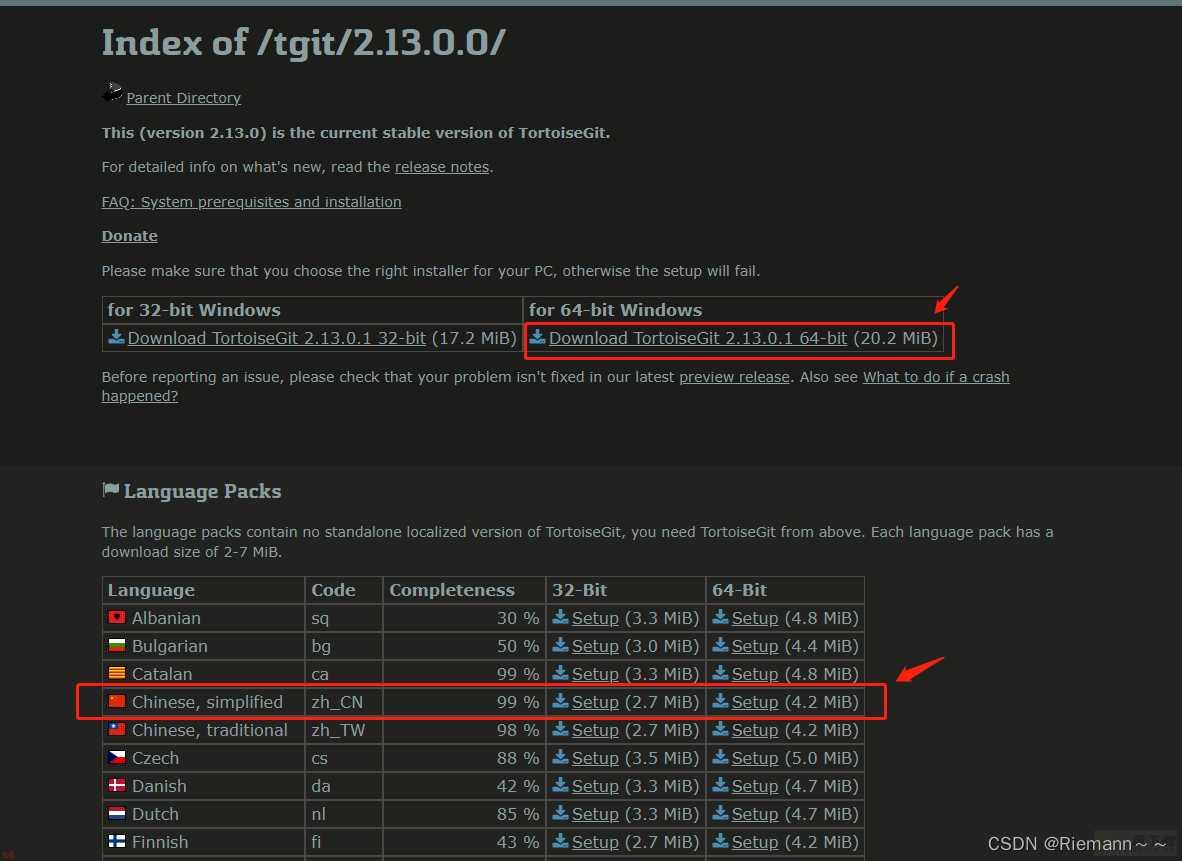Download Bulgarian 32-bit Setup
This screenshot has height=861, width=1182.
tap(595, 646)
